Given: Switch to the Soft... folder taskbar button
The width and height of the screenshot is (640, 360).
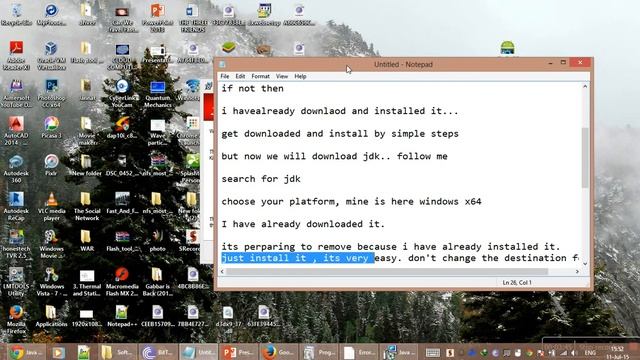Looking at the screenshot, I should (x=117, y=352).
